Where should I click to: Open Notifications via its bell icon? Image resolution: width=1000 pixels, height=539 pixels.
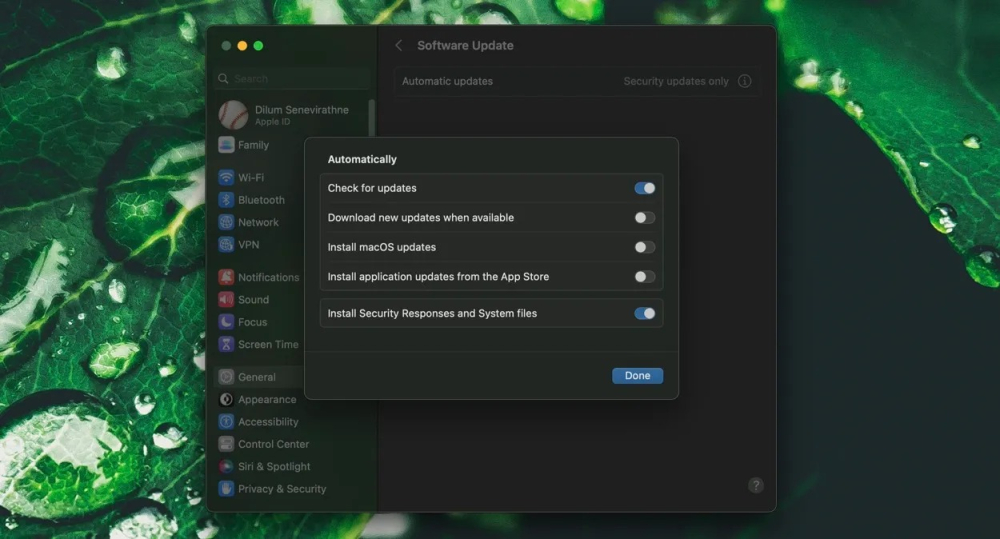(x=227, y=277)
